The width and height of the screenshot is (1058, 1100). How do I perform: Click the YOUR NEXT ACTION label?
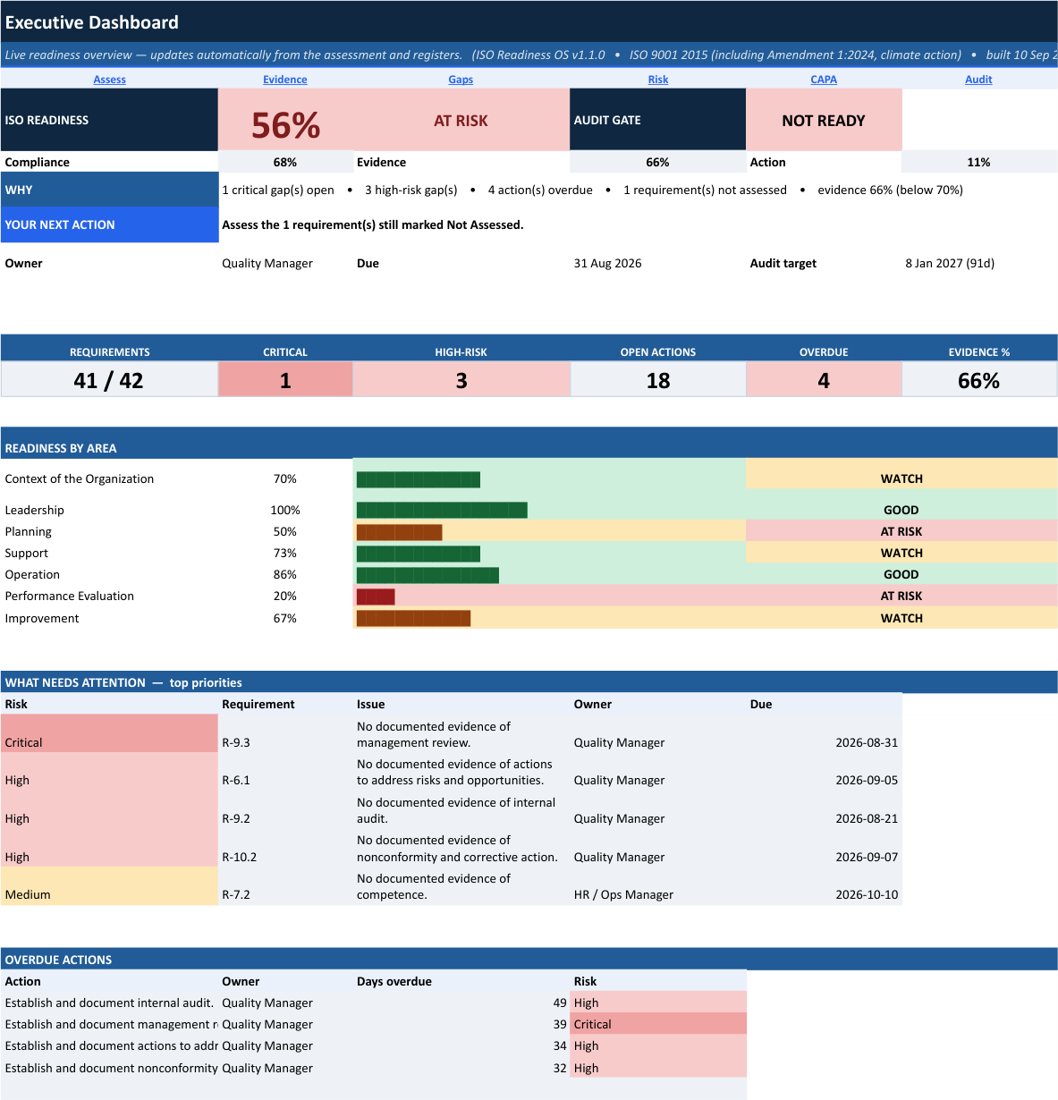click(109, 224)
